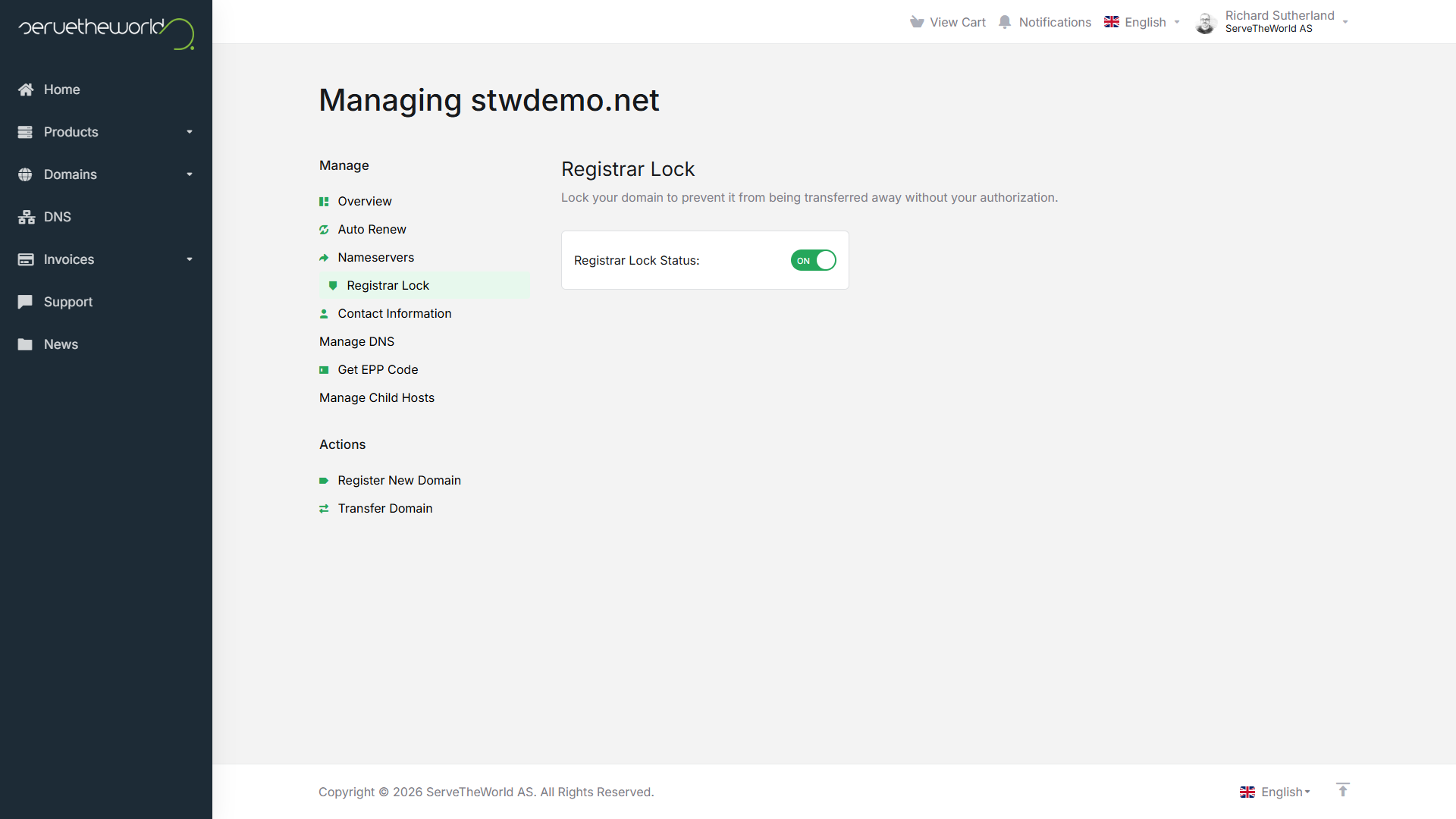Open the Manage DNS link

[356, 341]
